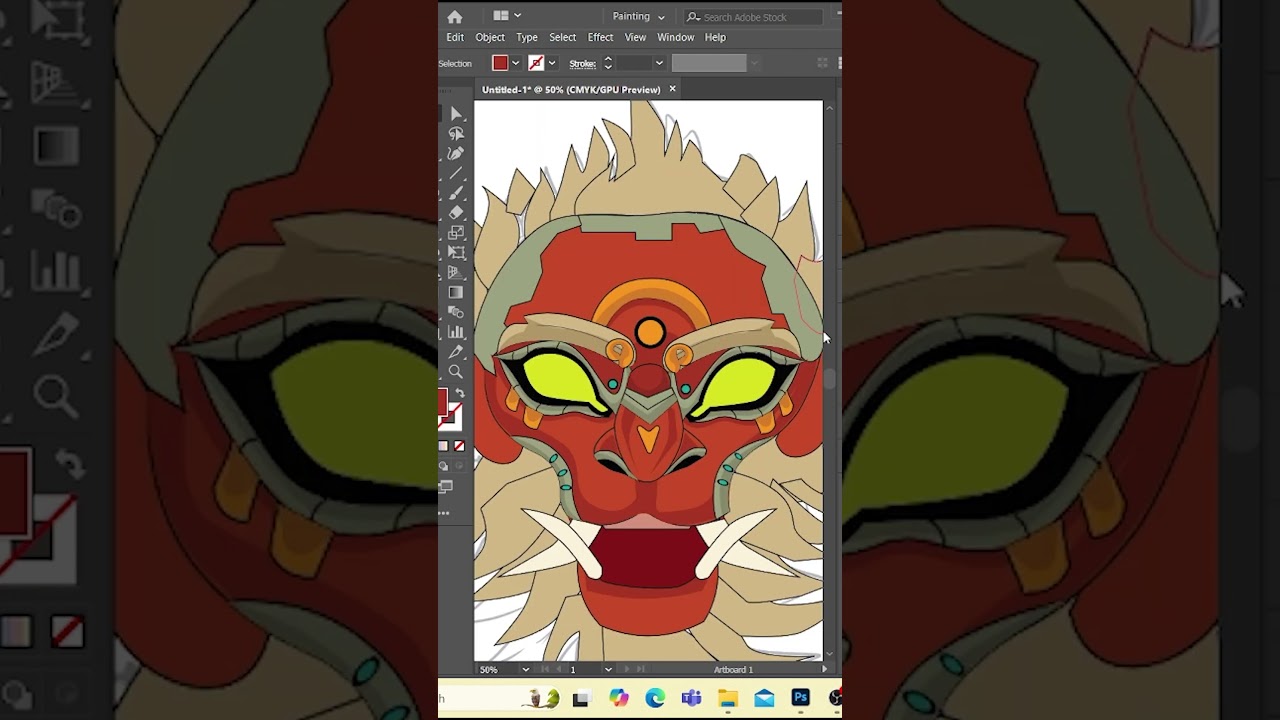Select the Pen tool
Image resolution: width=1280 pixels, height=720 pixels.
point(456,153)
